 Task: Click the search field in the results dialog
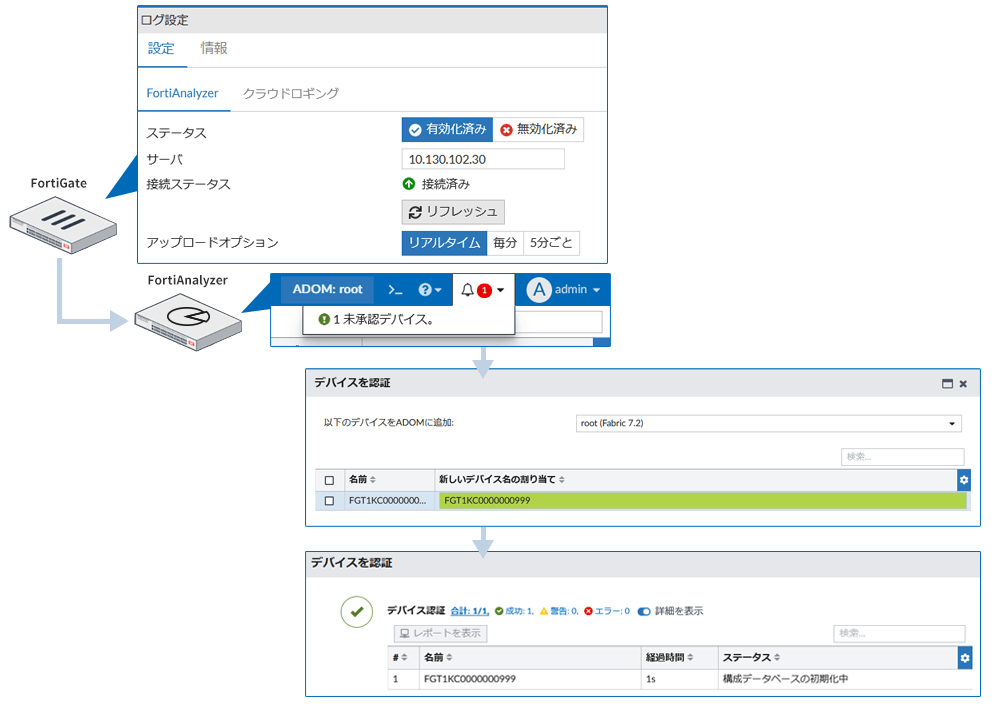click(x=899, y=633)
